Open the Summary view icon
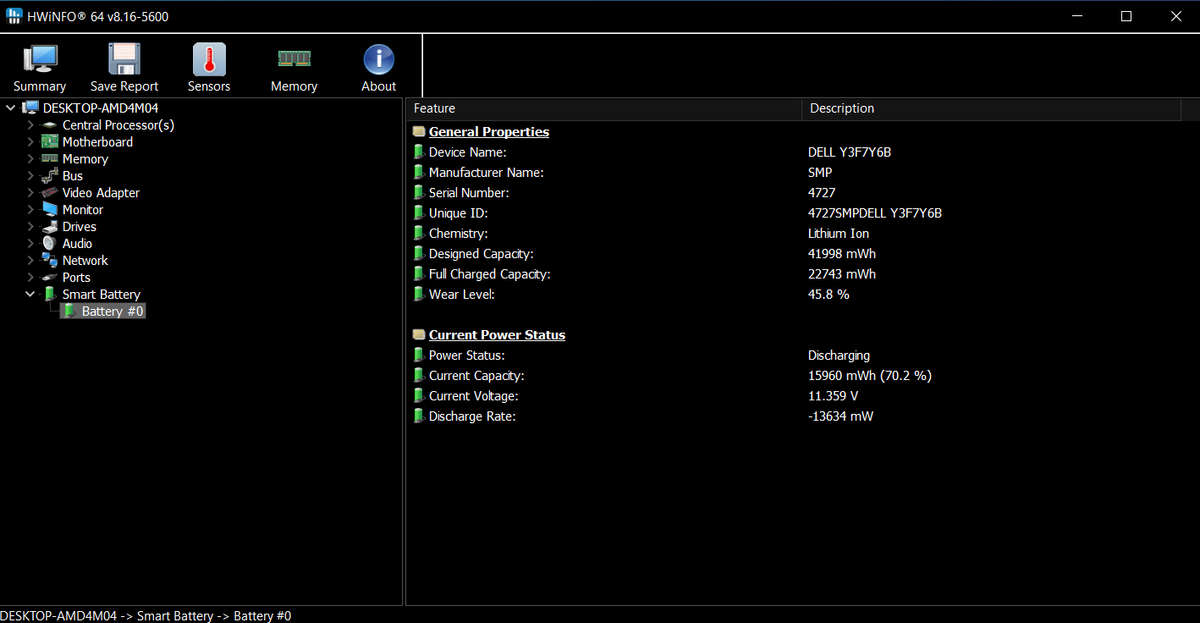The width and height of the screenshot is (1200, 623). [39, 60]
